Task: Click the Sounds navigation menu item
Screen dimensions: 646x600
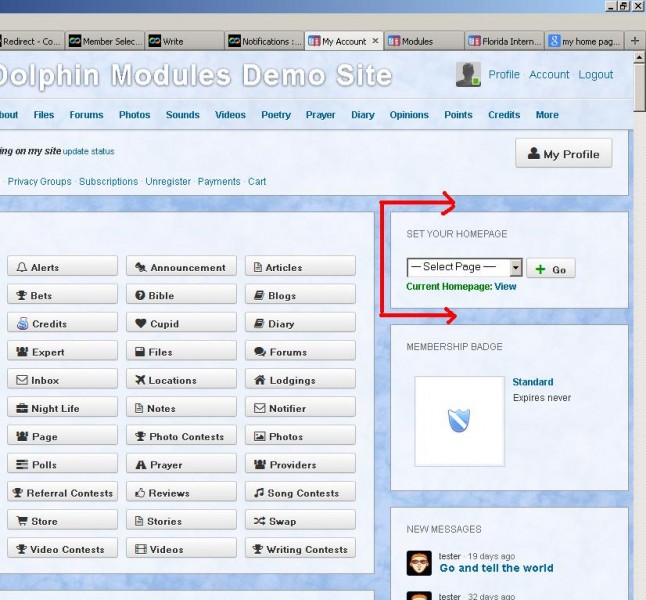Action: click(x=183, y=115)
